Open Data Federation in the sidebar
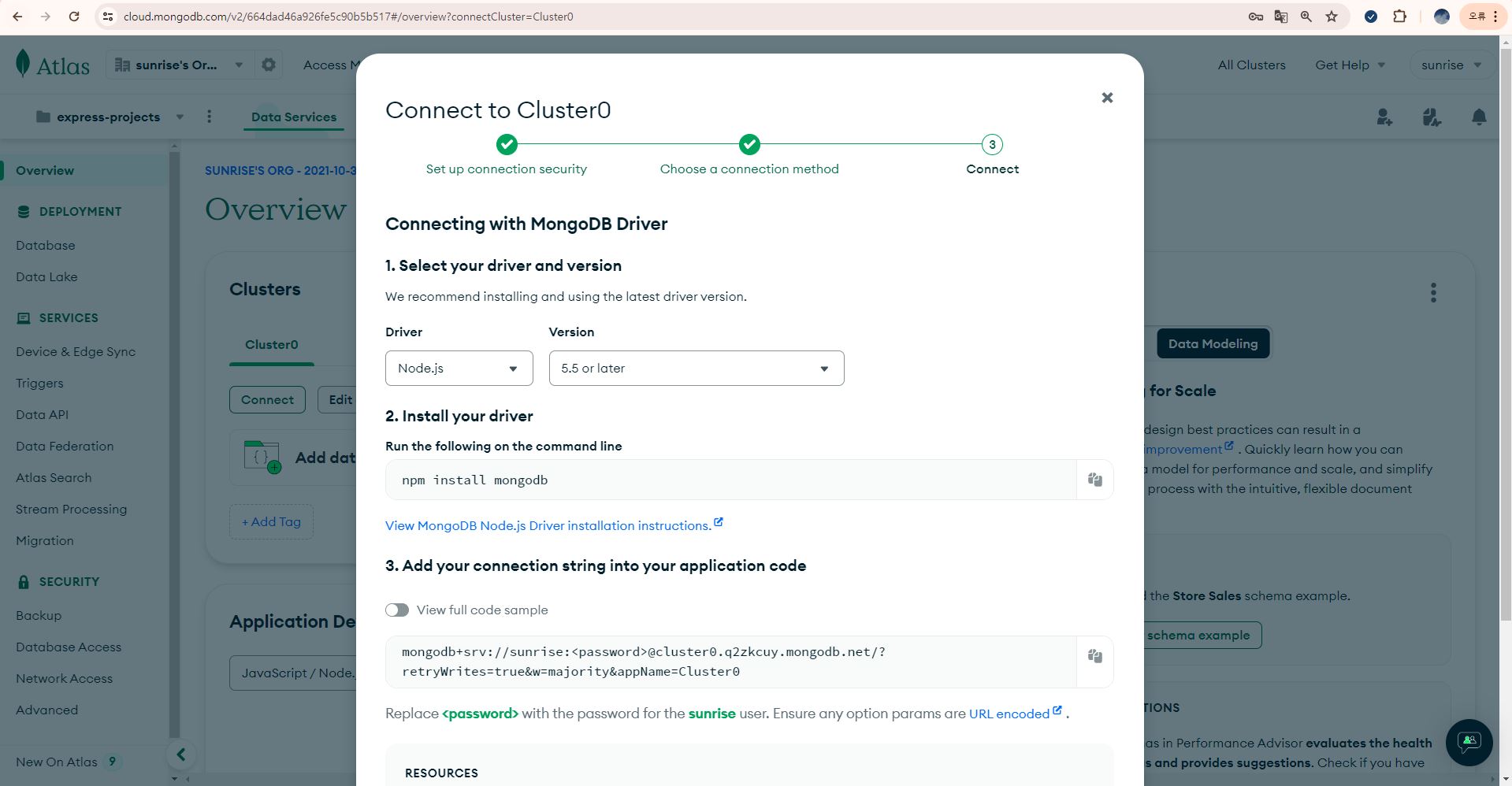The height and width of the screenshot is (786, 1512). pyautogui.click(x=65, y=446)
